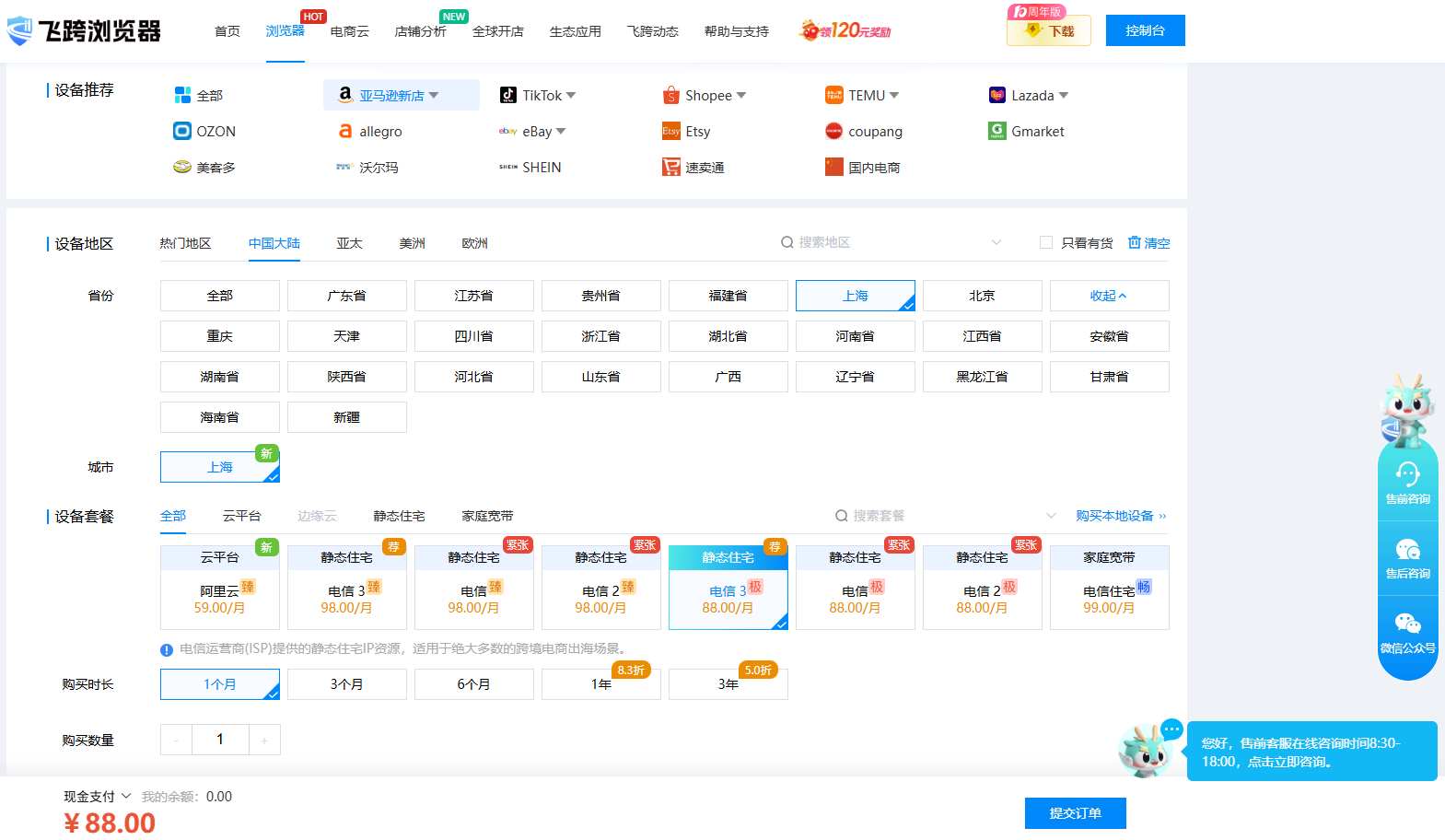Screen dimensions: 1445x840
Task: Click the 清空 trash icon
Action: coord(1135,242)
